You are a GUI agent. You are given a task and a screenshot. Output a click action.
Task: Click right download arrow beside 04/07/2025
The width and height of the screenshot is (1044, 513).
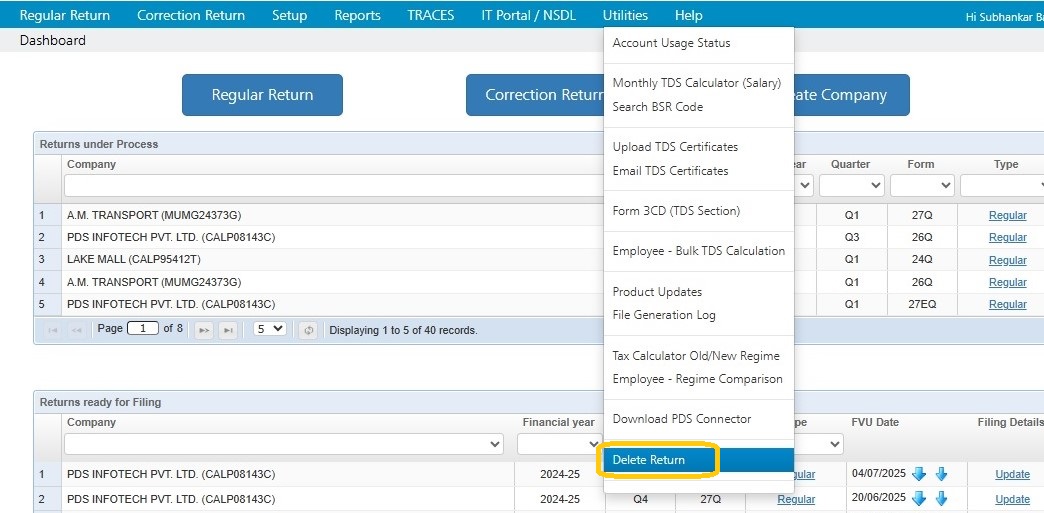tap(941, 474)
